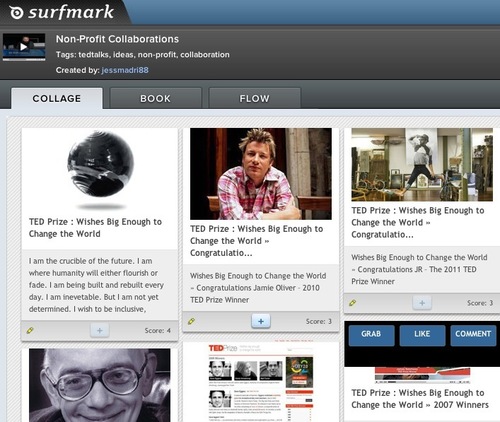
Task: Open the Jamie Oliver photo
Action: [261, 174]
